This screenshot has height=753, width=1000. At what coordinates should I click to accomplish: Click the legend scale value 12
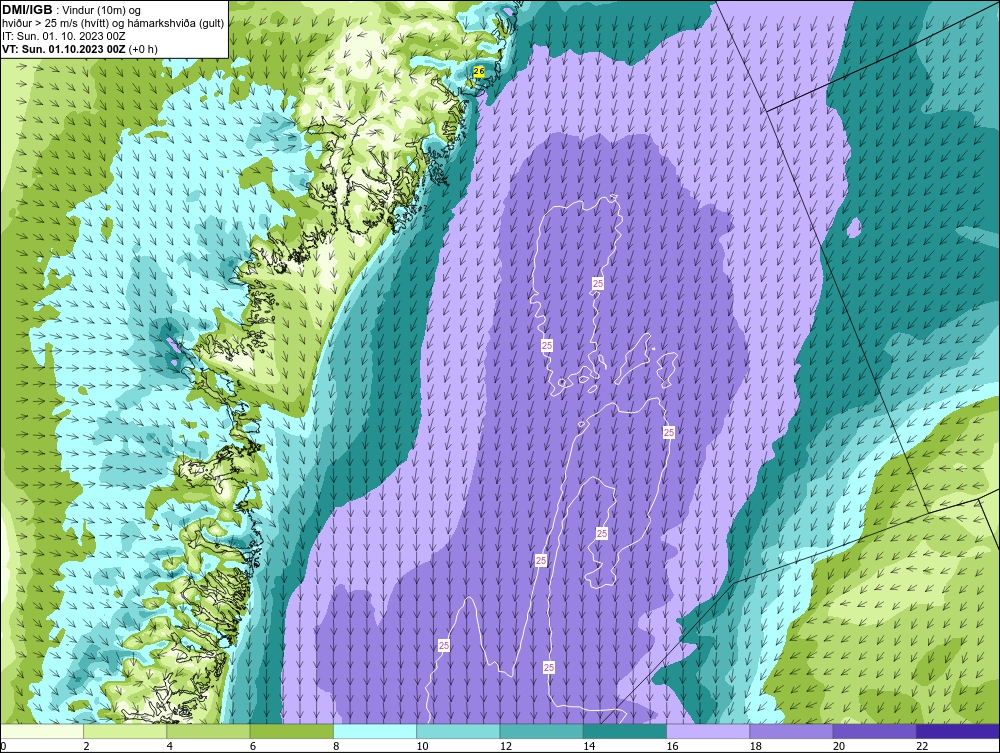pos(506,746)
